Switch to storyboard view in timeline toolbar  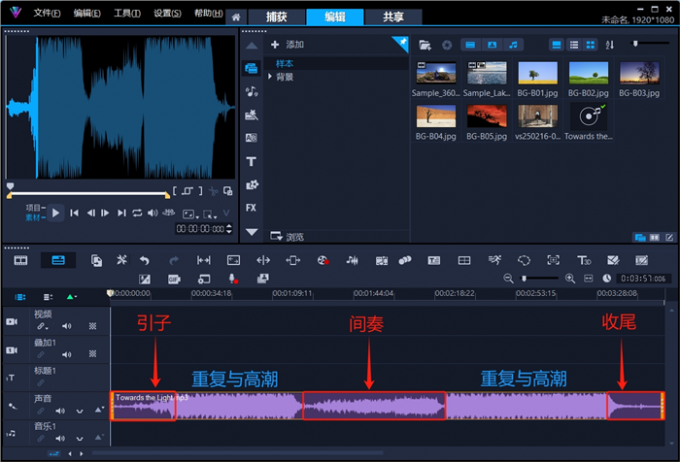(x=20, y=260)
